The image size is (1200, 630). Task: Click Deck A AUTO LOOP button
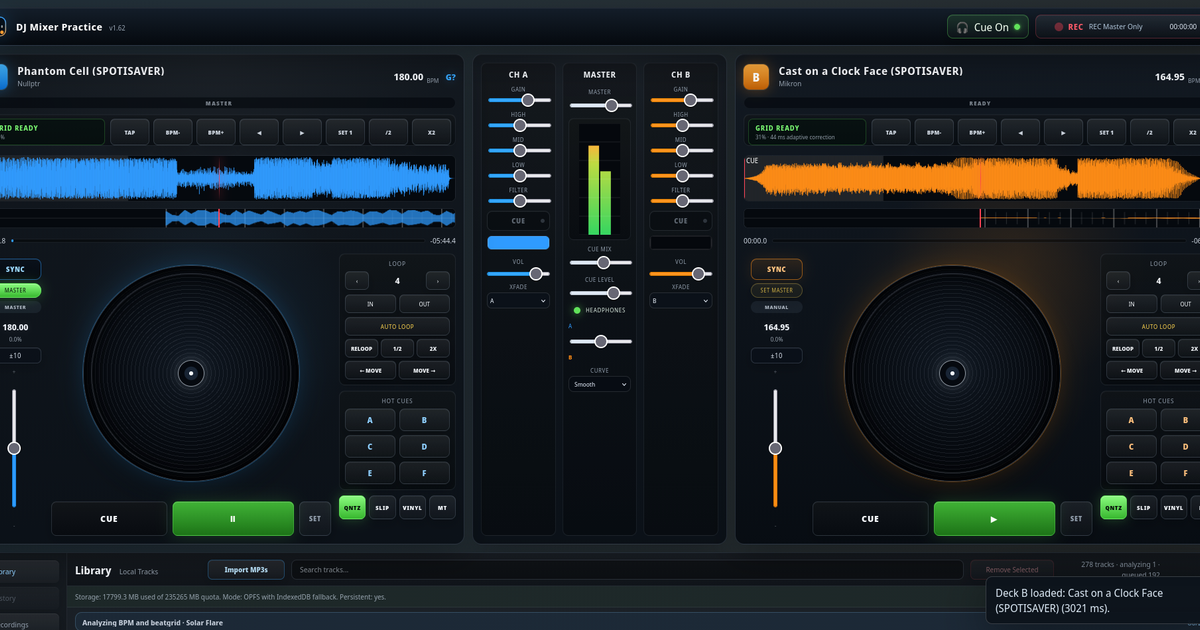pyautogui.click(x=397, y=326)
